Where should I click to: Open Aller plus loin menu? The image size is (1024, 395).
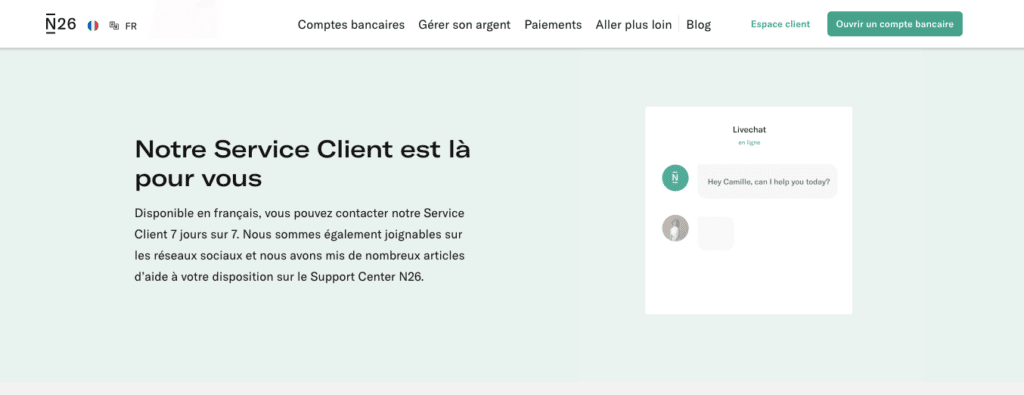tap(633, 25)
